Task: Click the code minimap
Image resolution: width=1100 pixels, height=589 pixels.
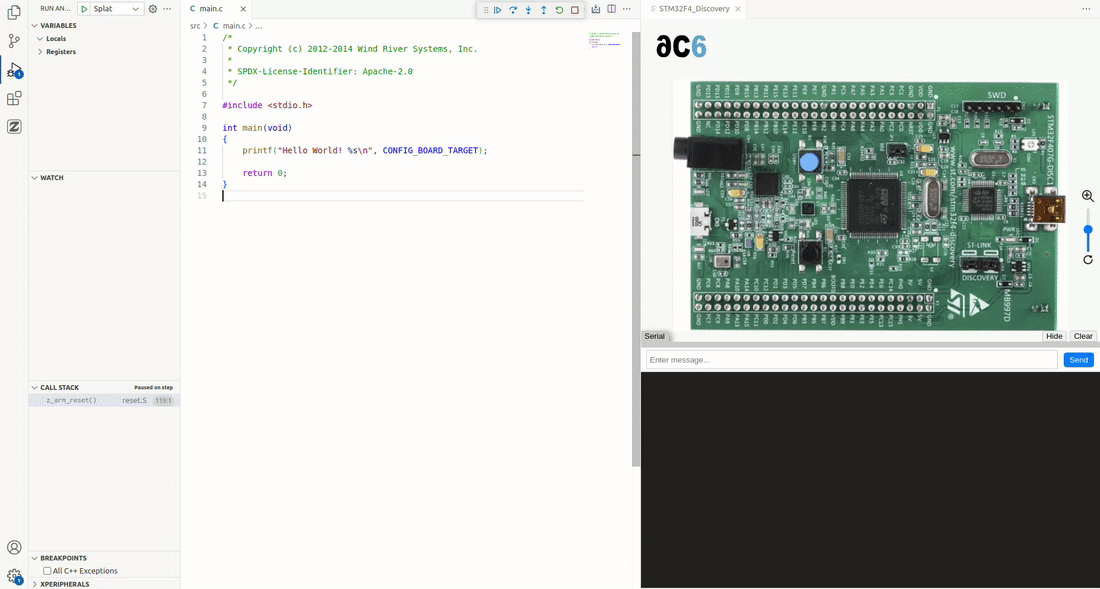Action: point(605,39)
